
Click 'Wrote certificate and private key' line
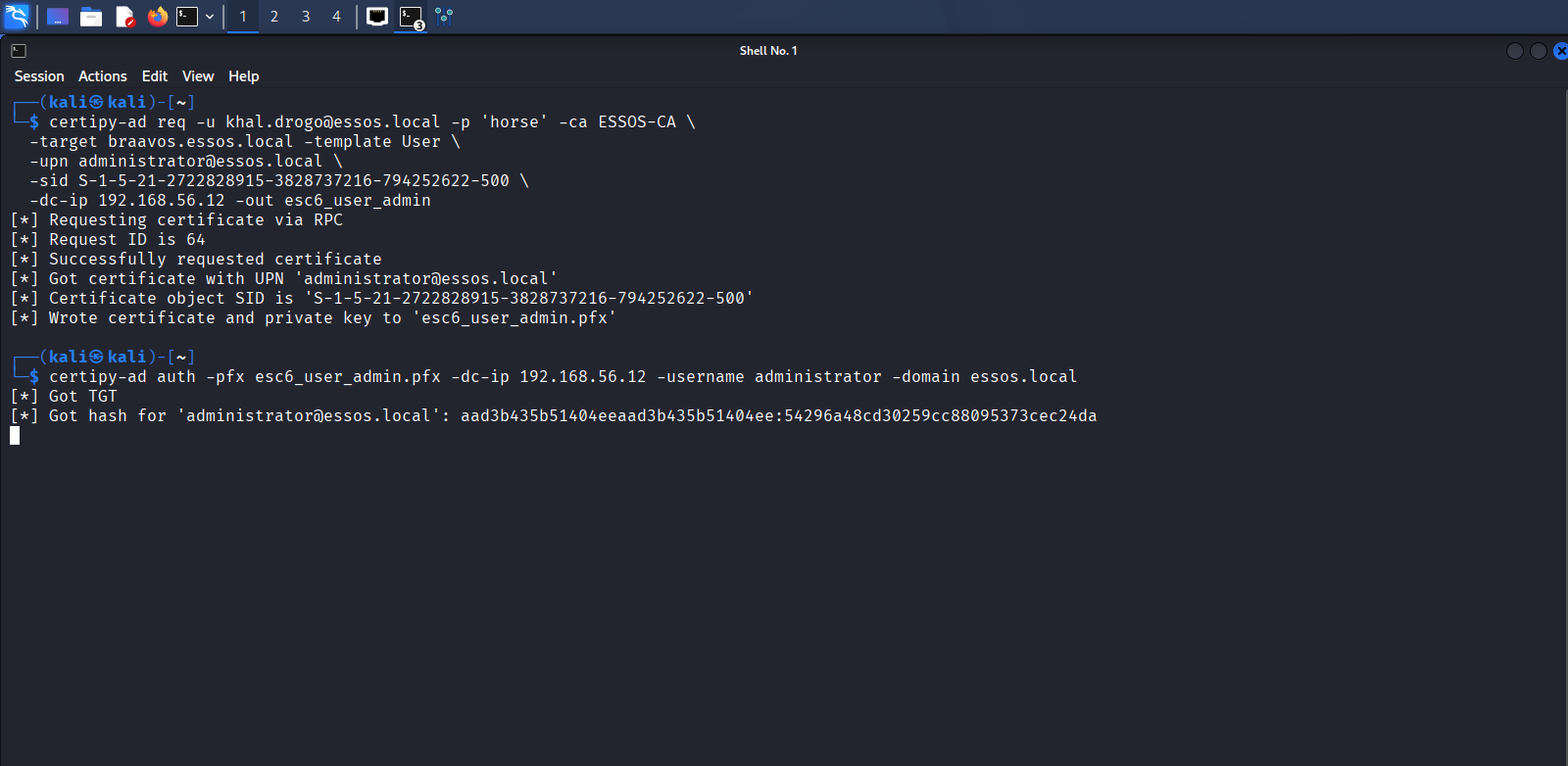coord(314,318)
